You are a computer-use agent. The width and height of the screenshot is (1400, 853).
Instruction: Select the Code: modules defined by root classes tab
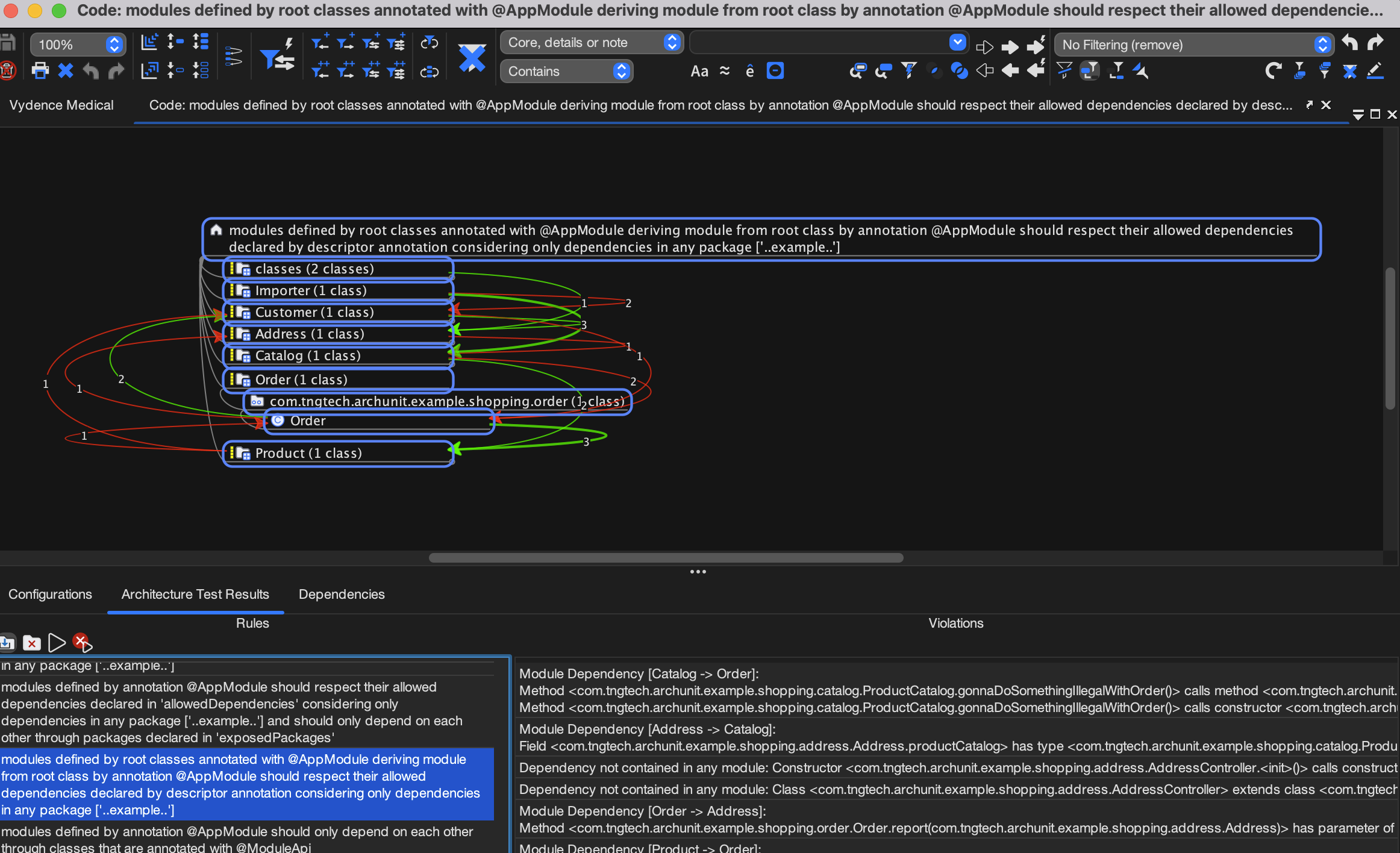click(x=720, y=105)
